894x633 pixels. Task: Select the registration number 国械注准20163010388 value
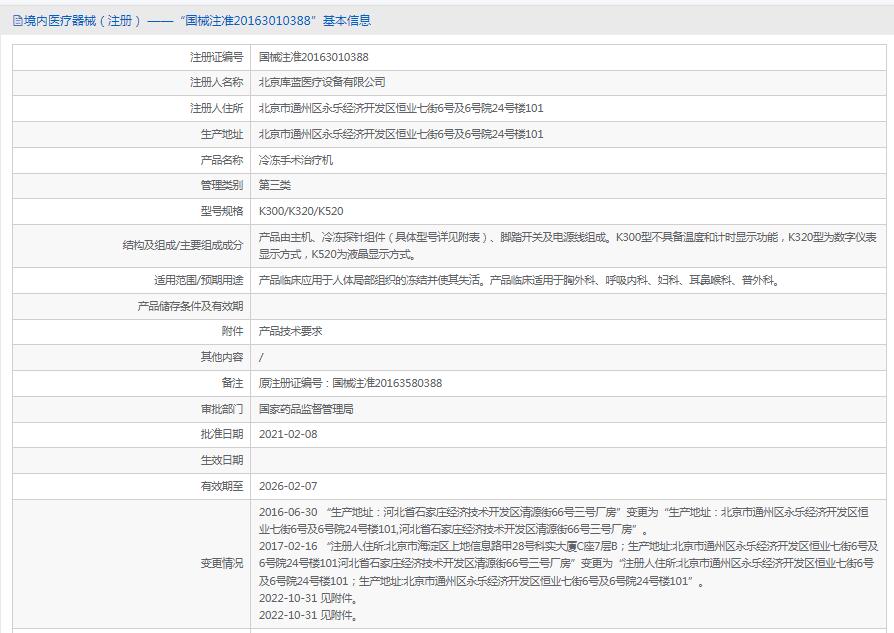click(x=314, y=57)
